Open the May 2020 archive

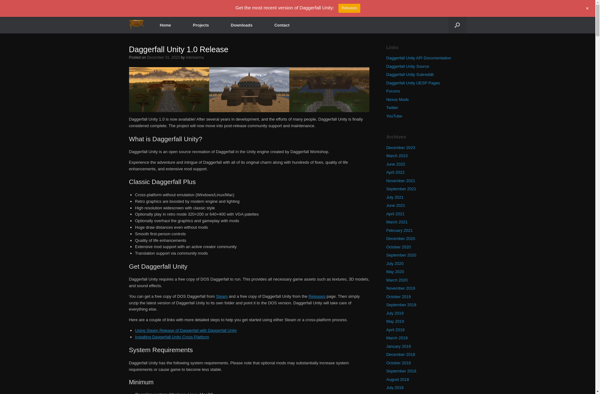coord(395,272)
